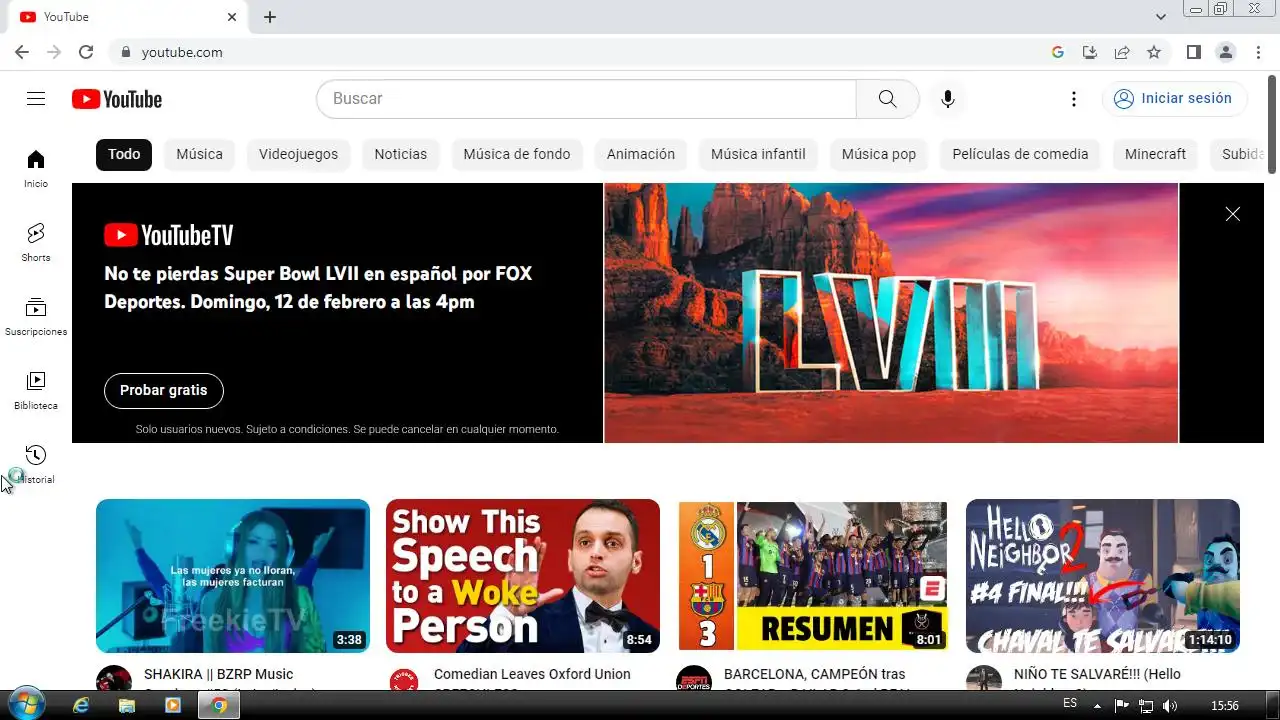
Task: Click the LVII Super Bowl banner image
Action: click(891, 313)
